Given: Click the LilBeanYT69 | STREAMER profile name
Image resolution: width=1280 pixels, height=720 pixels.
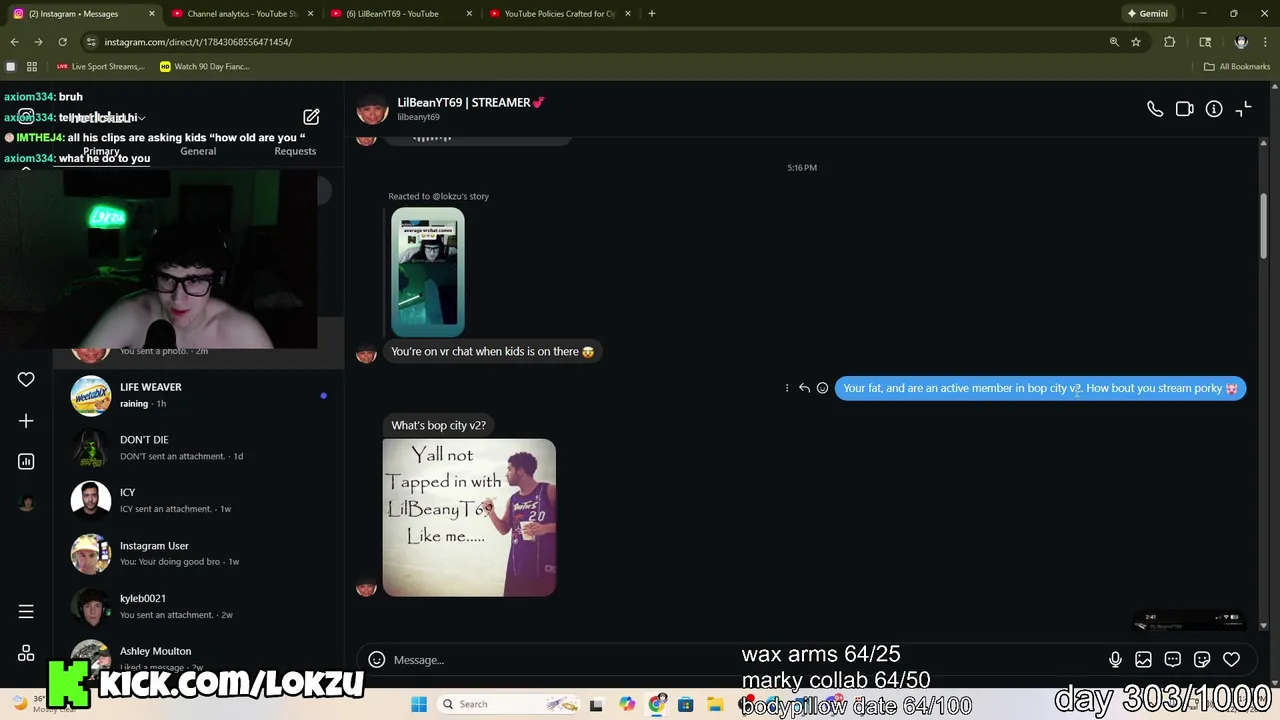Looking at the screenshot, I should coord(470,102).
